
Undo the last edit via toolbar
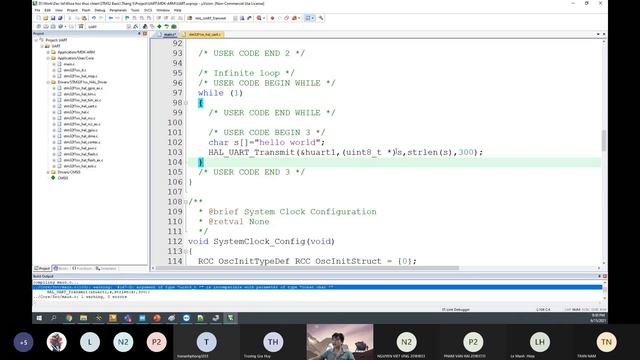(94, 18)
